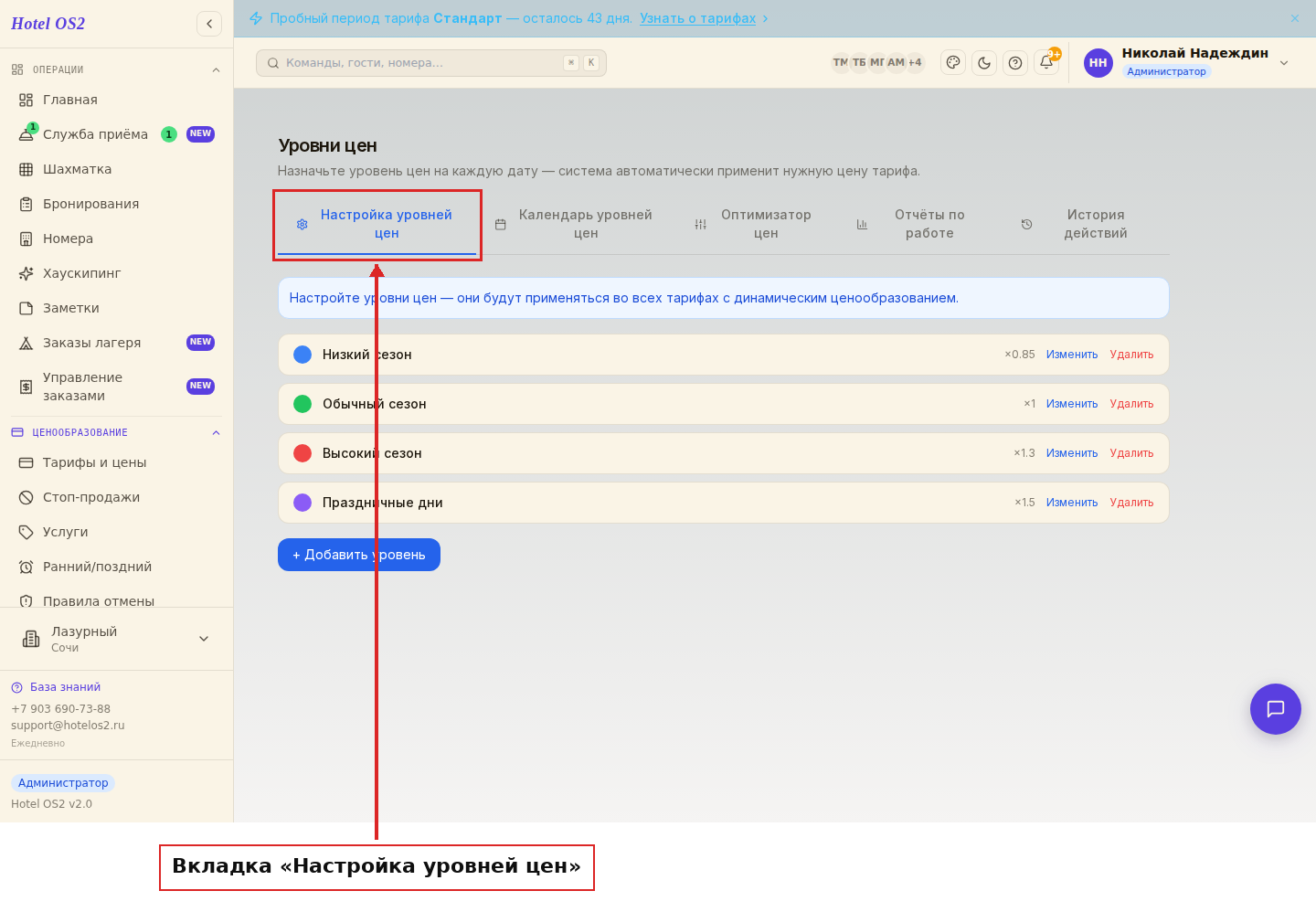Click the support@hotelos2.ru email

point(68,726)
